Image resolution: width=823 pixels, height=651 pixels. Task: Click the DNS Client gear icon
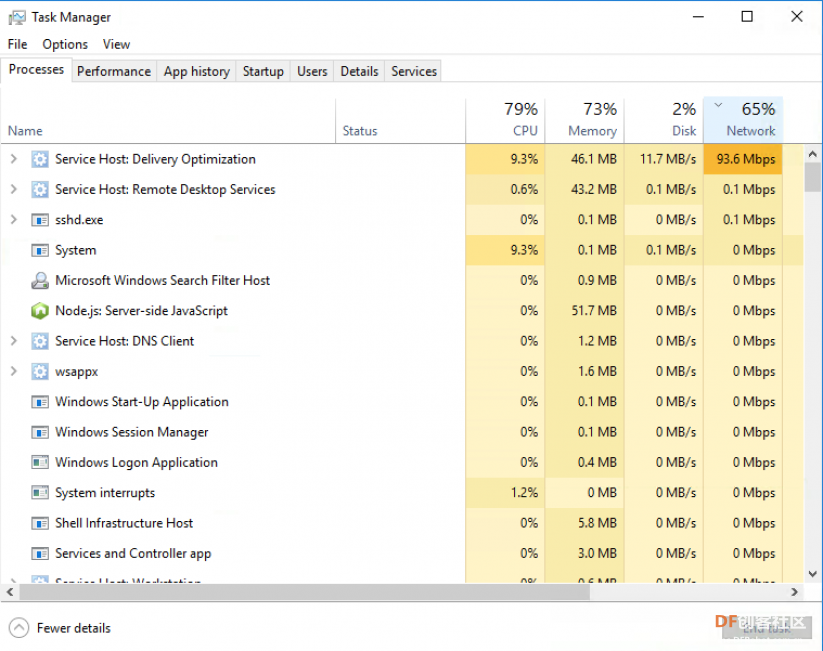40,341
